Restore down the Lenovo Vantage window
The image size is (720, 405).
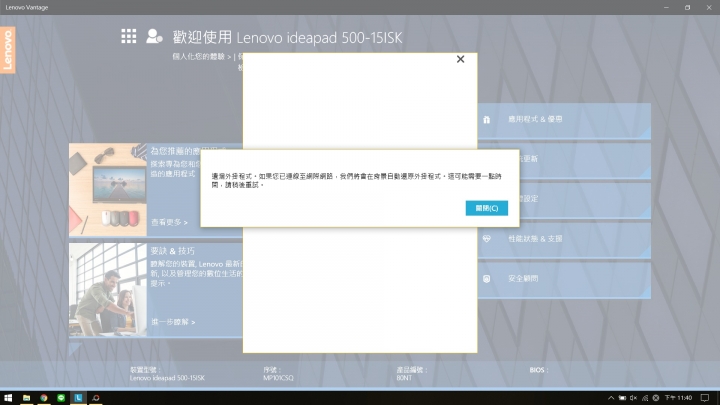click(x=687, y=7)
